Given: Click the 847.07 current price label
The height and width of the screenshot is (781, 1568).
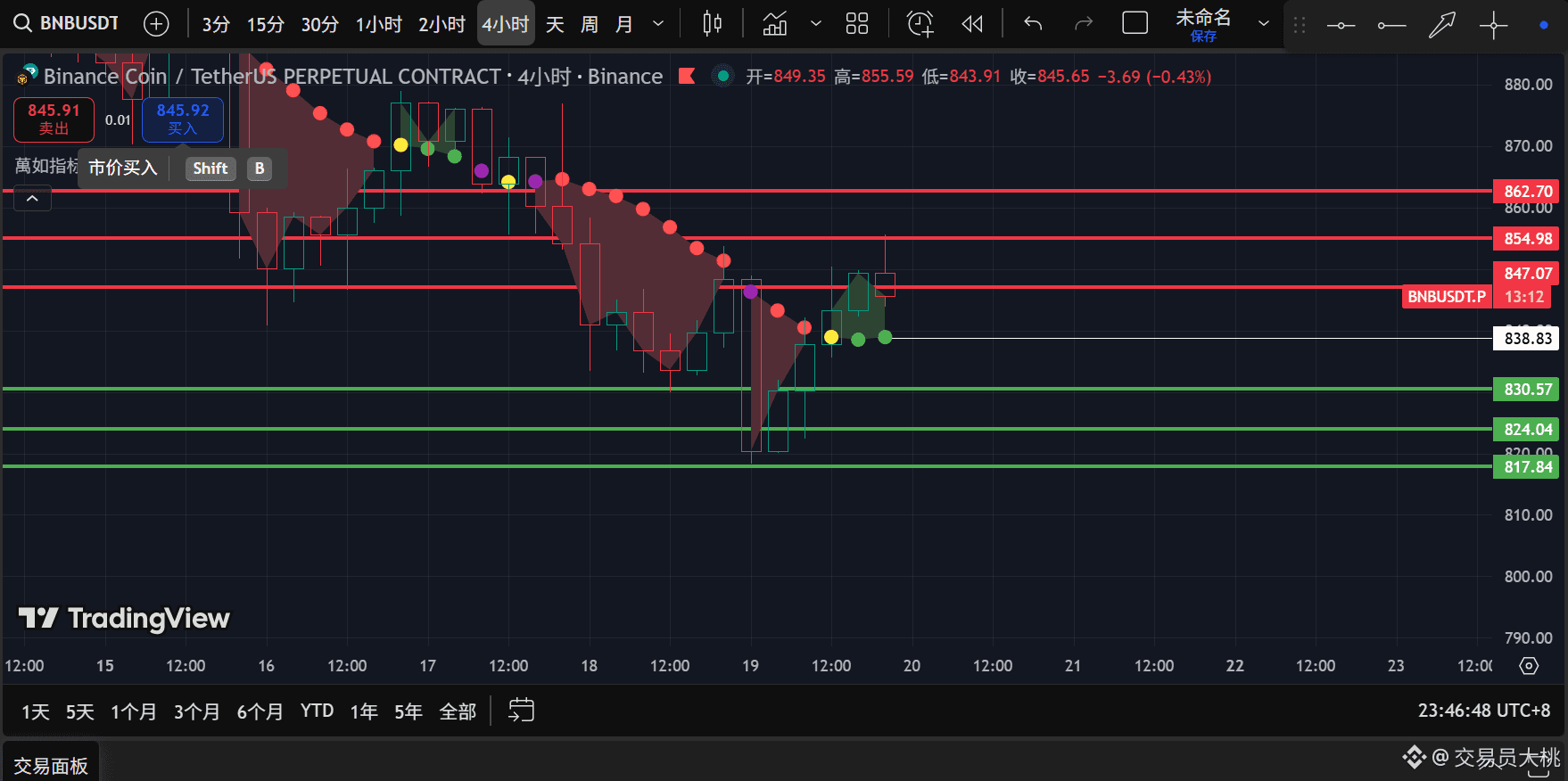Looking at the screenshot, I should [x=1526, y=274].
